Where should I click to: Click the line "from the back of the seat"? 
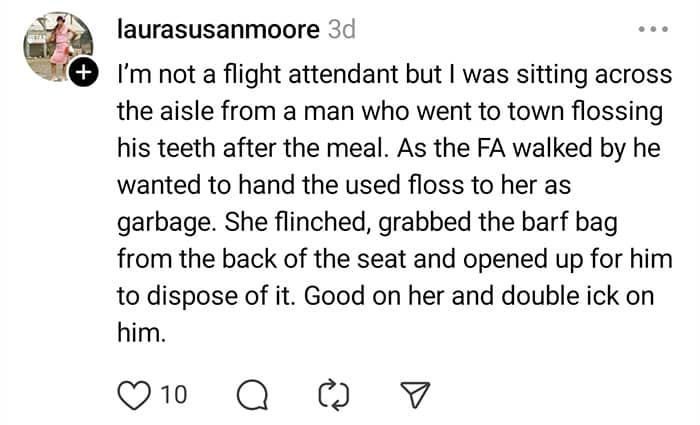pos(245,260)
